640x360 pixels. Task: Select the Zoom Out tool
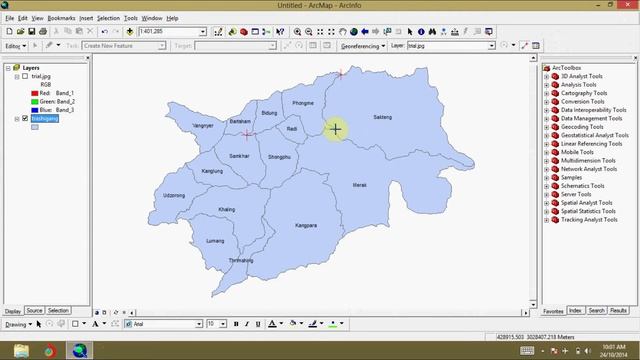[309, 31]
